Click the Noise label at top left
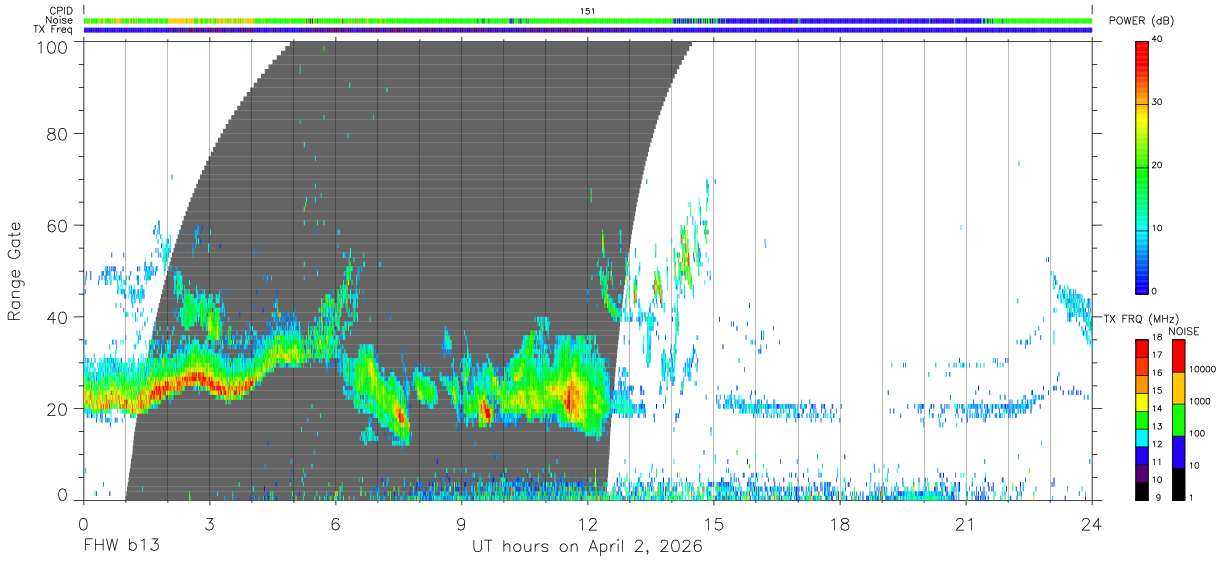The width and height of the screenshot is (1228, 567). pos(59,20)
